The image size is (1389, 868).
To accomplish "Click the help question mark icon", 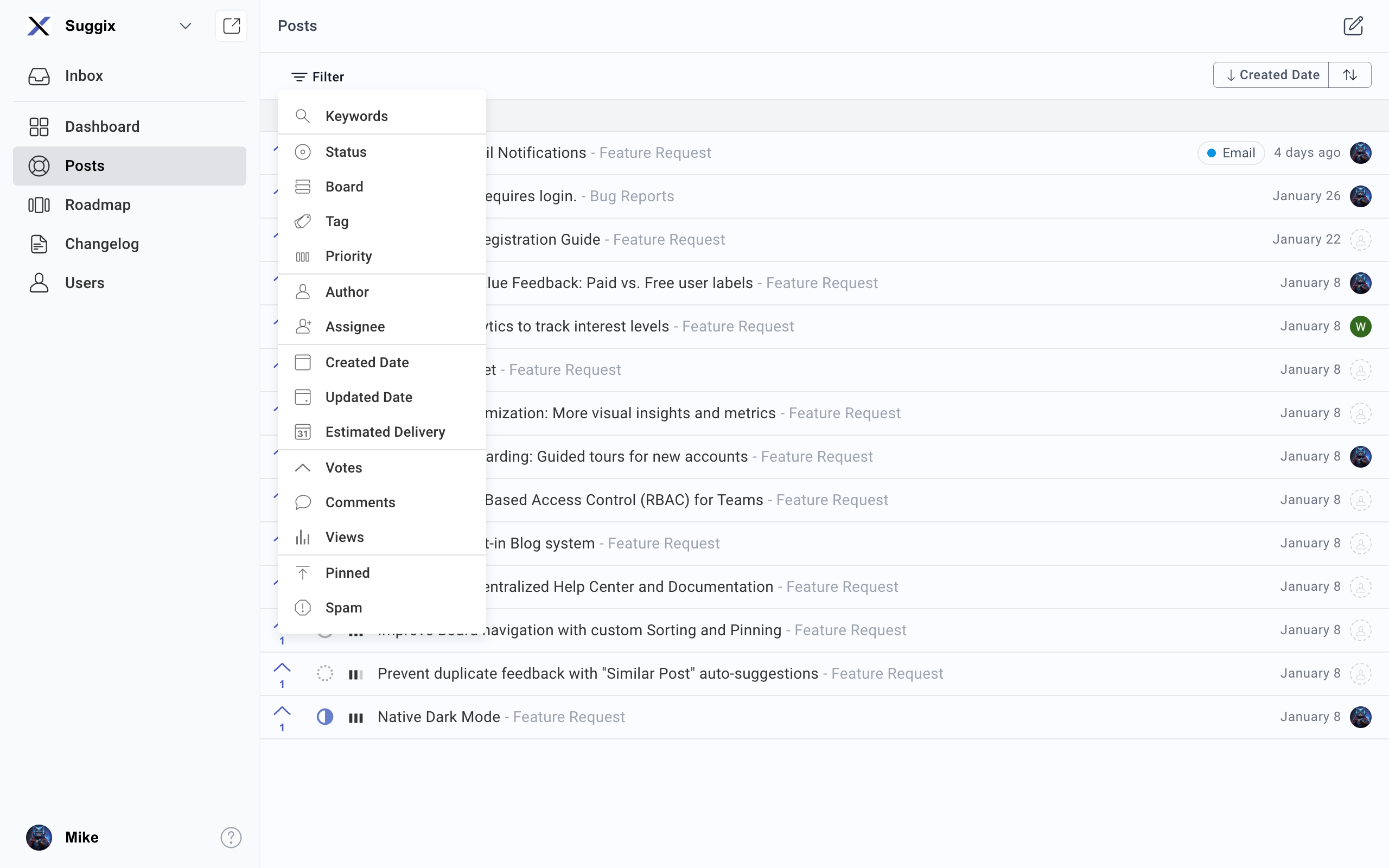I will [231, 837].
